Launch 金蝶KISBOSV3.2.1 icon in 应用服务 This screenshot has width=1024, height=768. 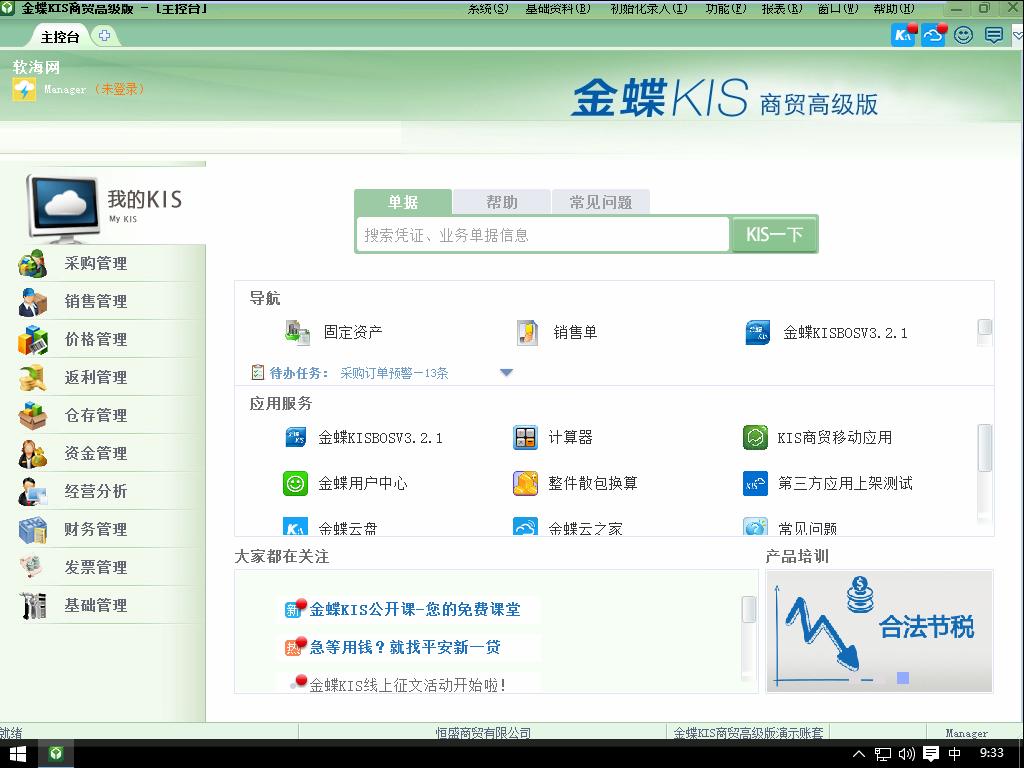point(295,437)
